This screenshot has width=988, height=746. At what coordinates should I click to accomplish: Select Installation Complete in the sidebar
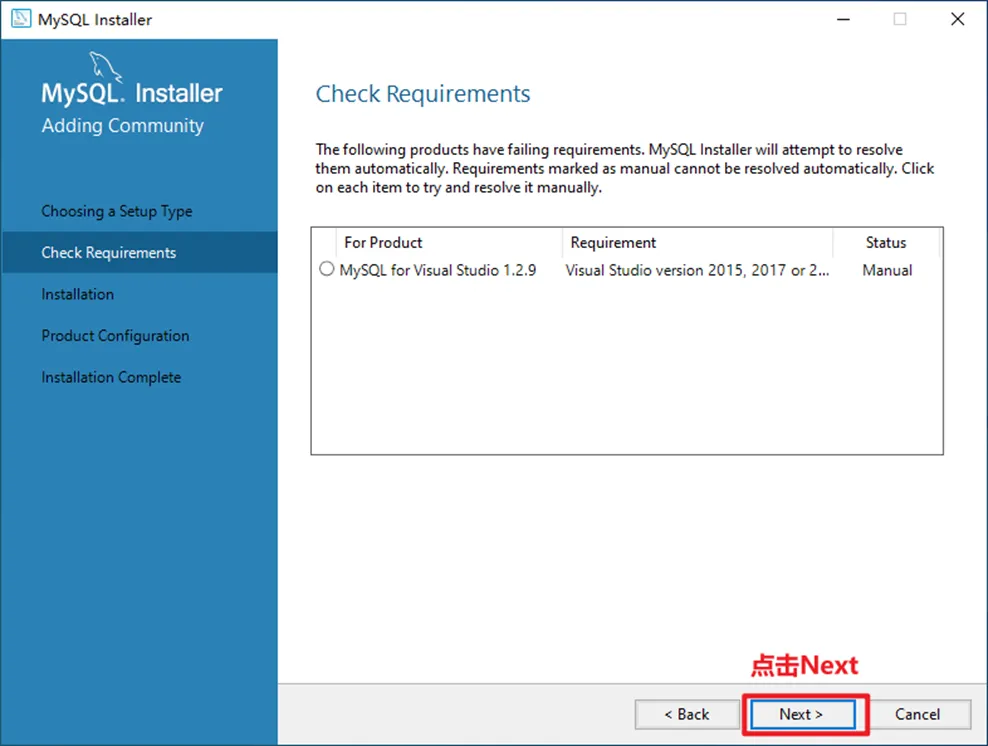111,377
